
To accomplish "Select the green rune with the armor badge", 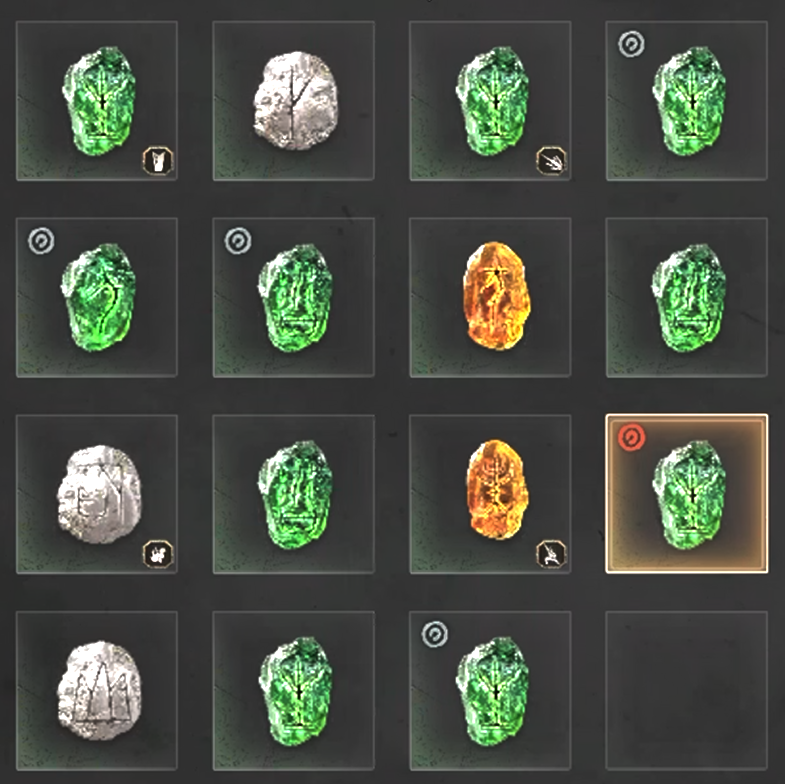I will click(99, 101).
